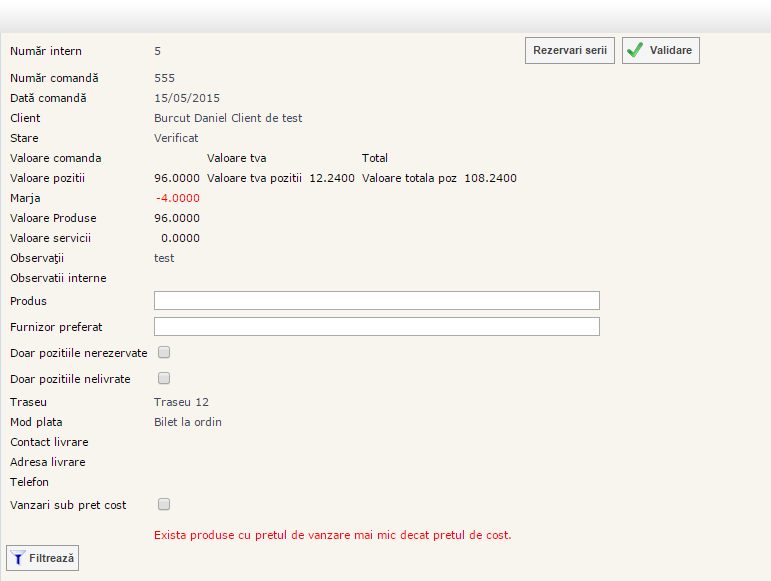Select order number 555

click(164, 78)
